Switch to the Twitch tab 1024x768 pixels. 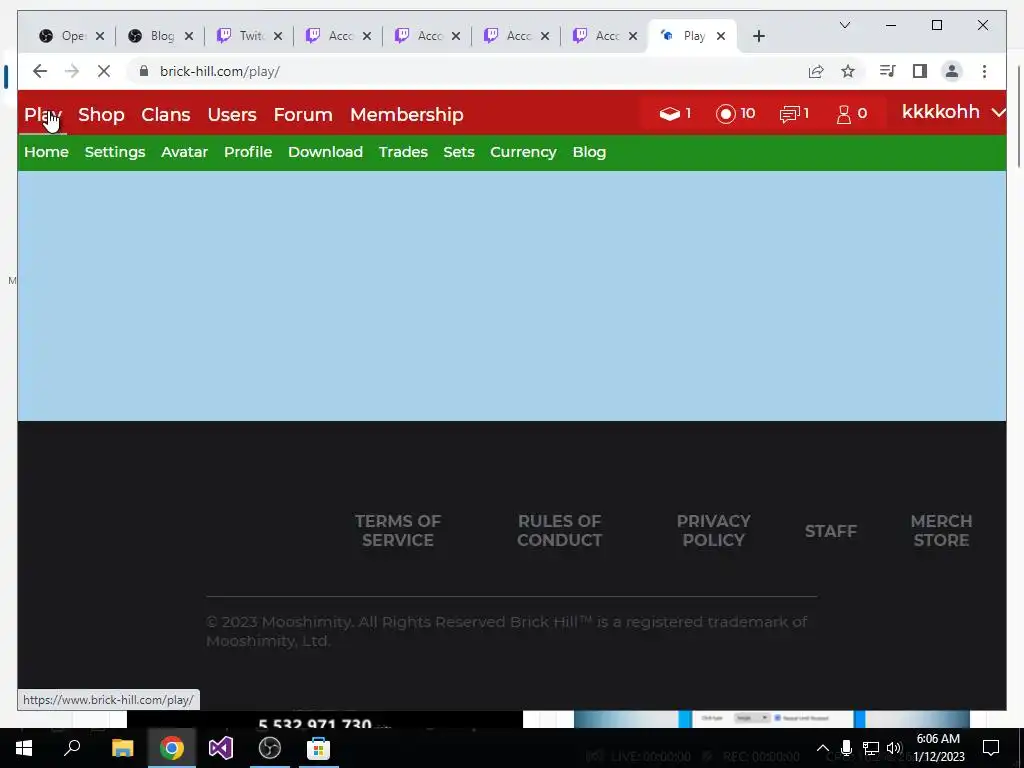(242, 36)
